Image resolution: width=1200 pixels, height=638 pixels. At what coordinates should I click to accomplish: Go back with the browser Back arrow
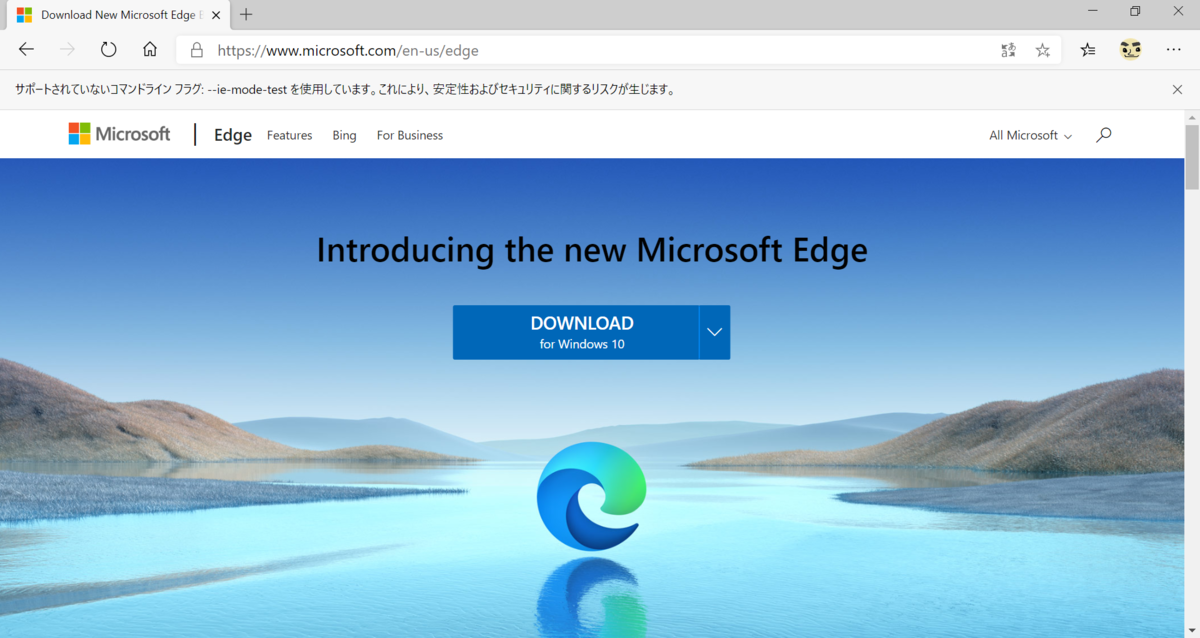pyautogui.click(x=26, y=49)
